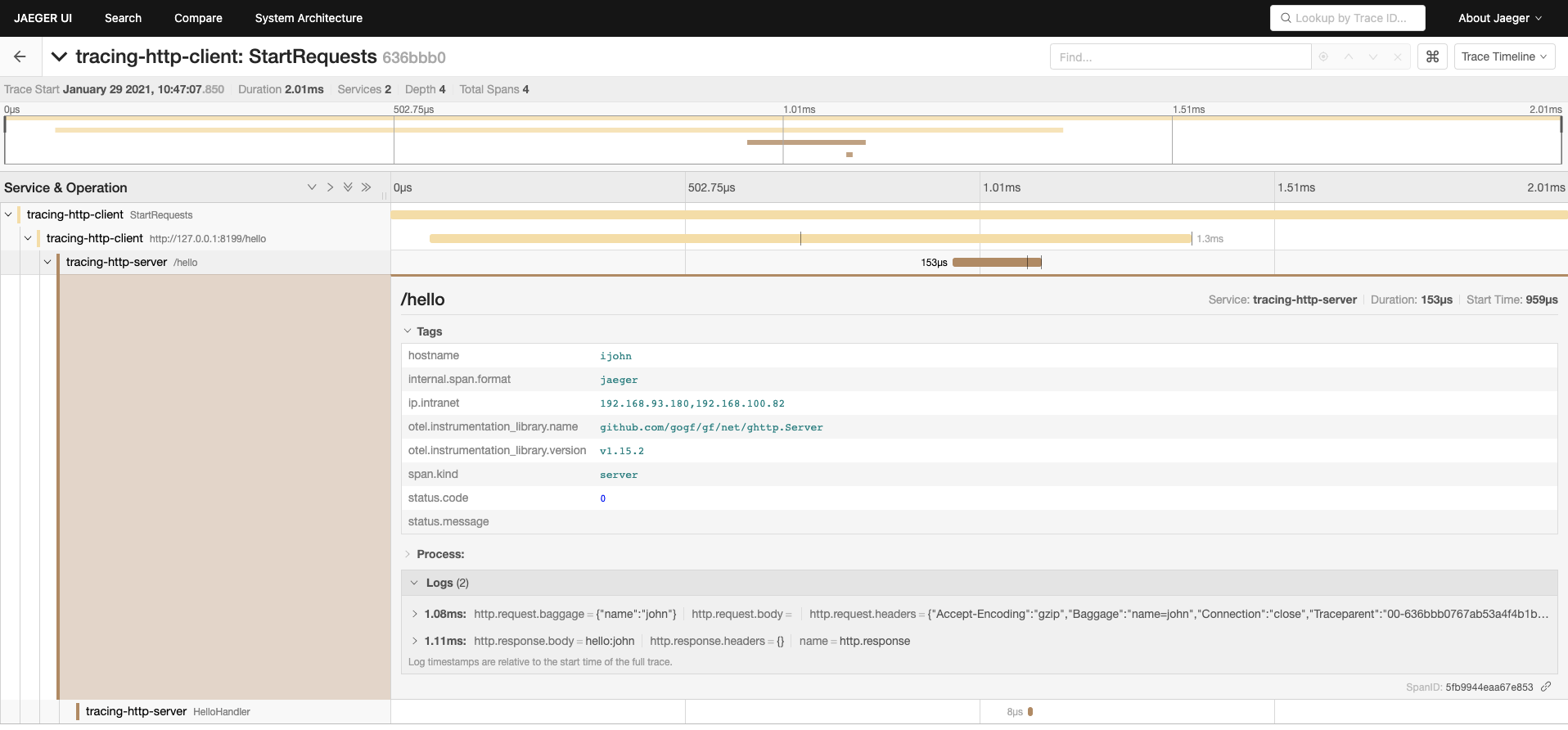Click the Lookup by Trace ID field

1348,18
